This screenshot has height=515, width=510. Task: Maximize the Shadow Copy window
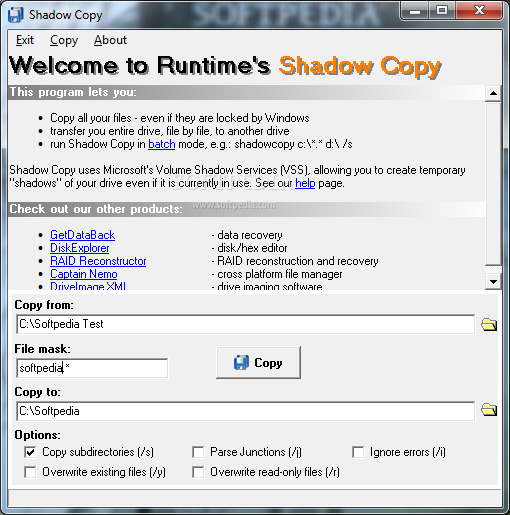click(442, 11)
